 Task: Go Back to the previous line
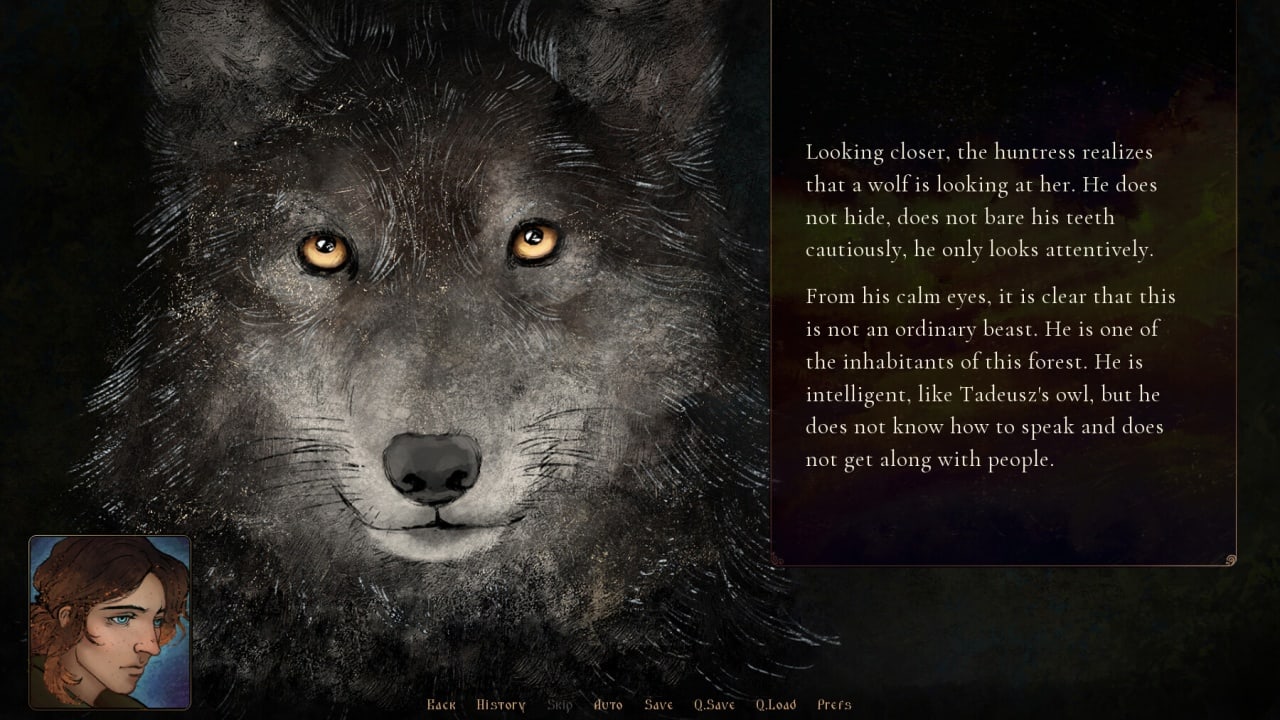coord(441,705)
